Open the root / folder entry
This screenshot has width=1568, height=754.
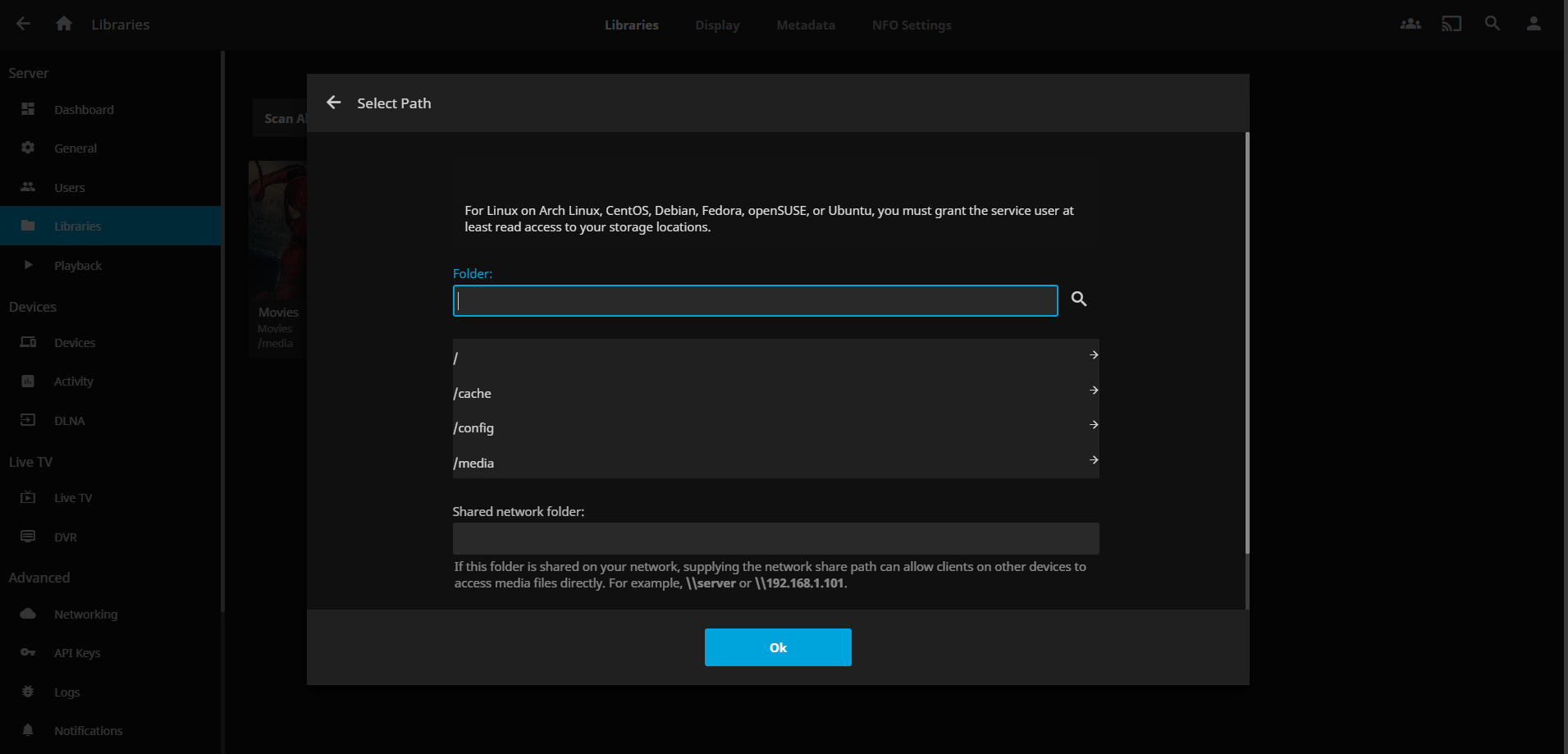(x=775, y=357)
